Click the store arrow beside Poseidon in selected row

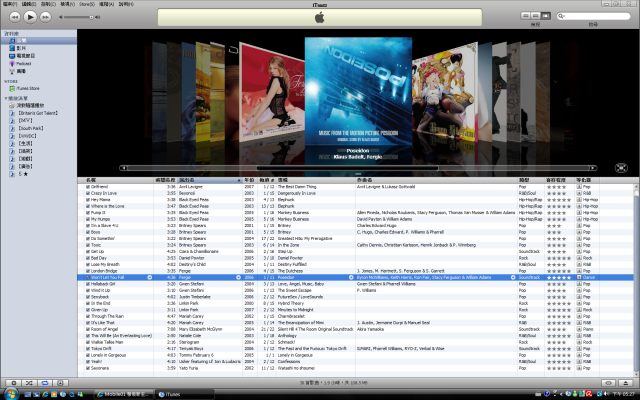[351, 277]
